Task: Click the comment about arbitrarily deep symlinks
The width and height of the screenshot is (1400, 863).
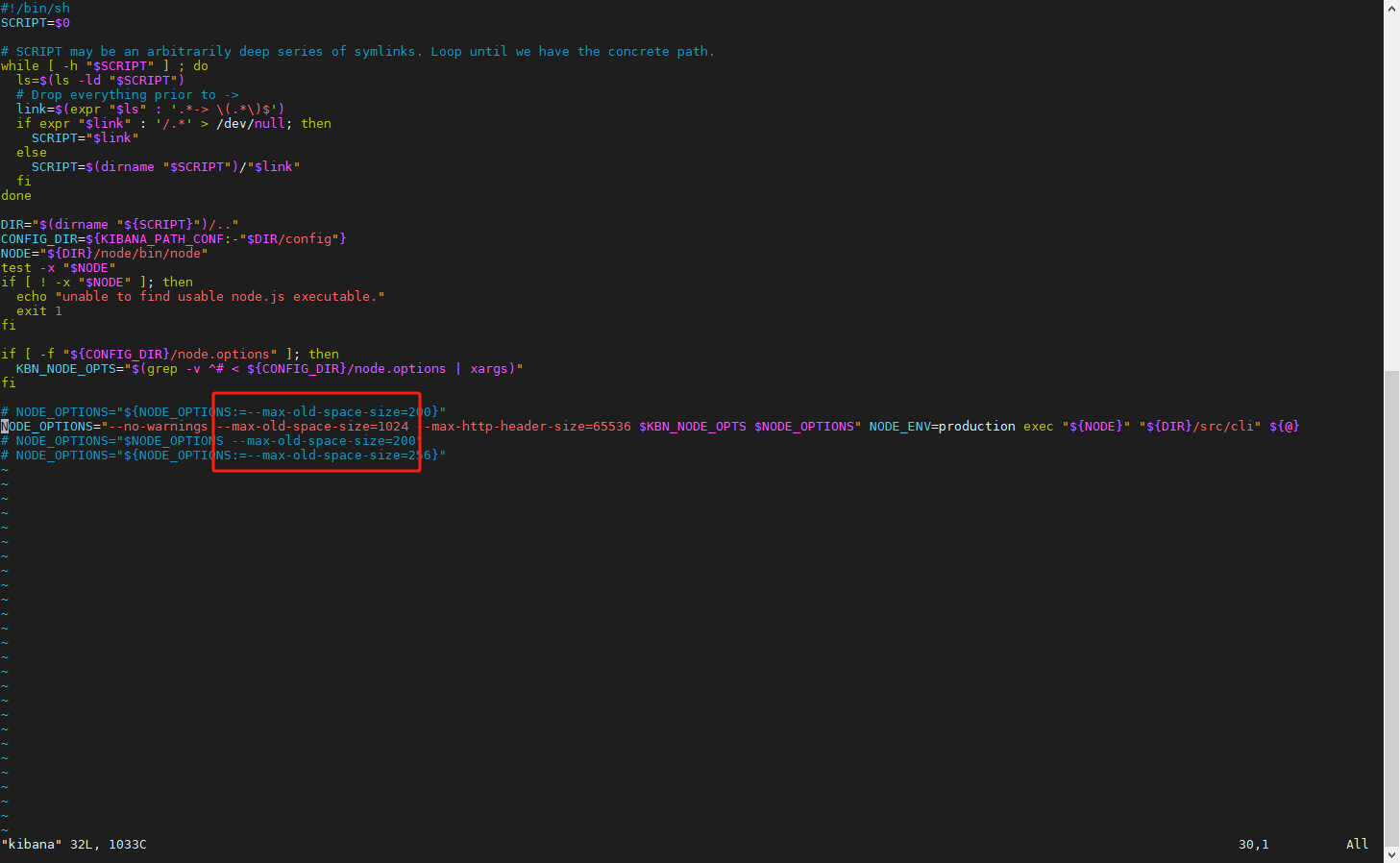Action: coord(357,51)
